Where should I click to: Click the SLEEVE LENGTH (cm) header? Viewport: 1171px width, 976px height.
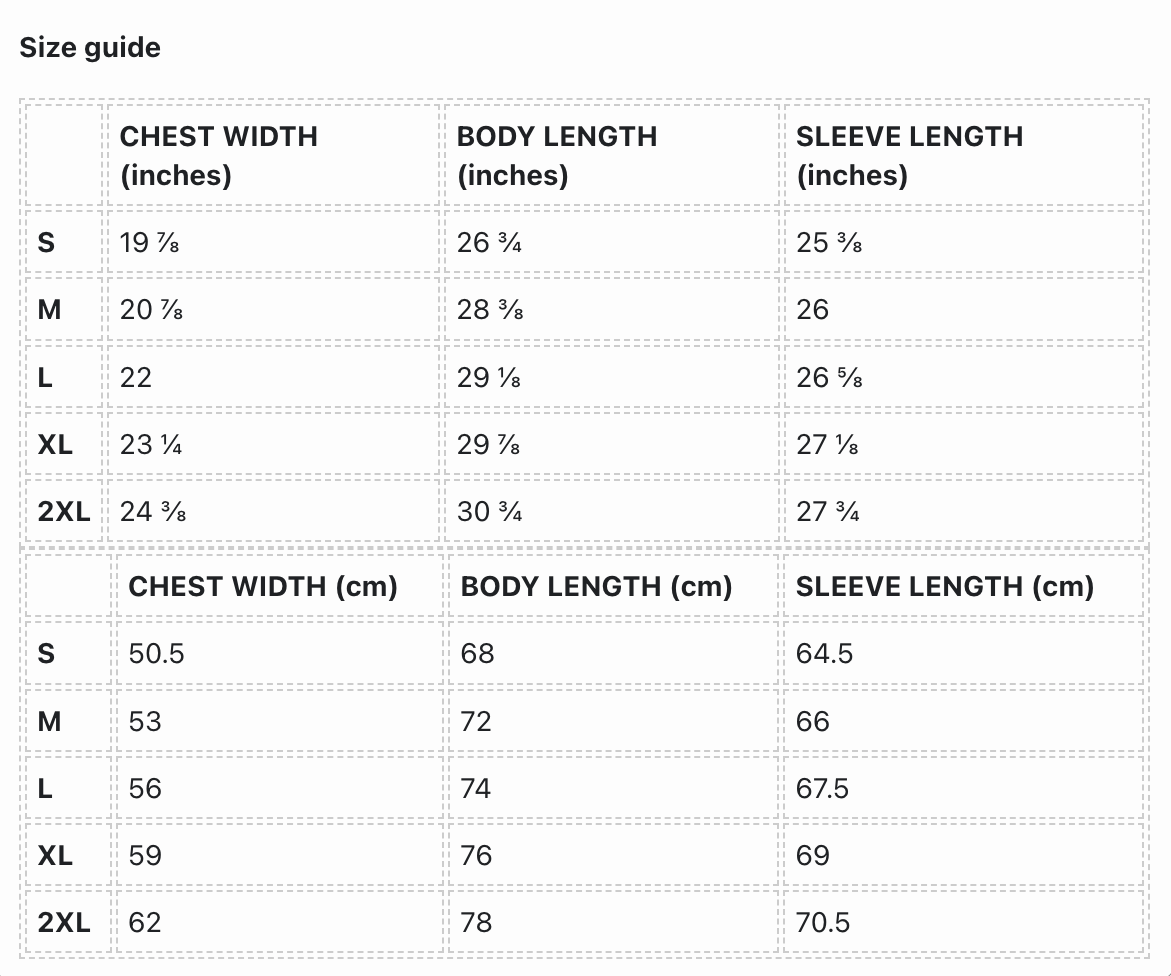[944, 586]
